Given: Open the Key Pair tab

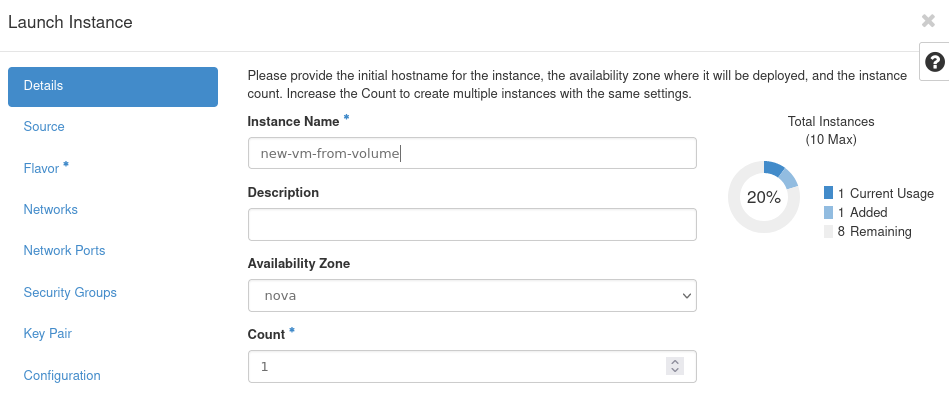Looking at the screenshot, I should point(47,334).
